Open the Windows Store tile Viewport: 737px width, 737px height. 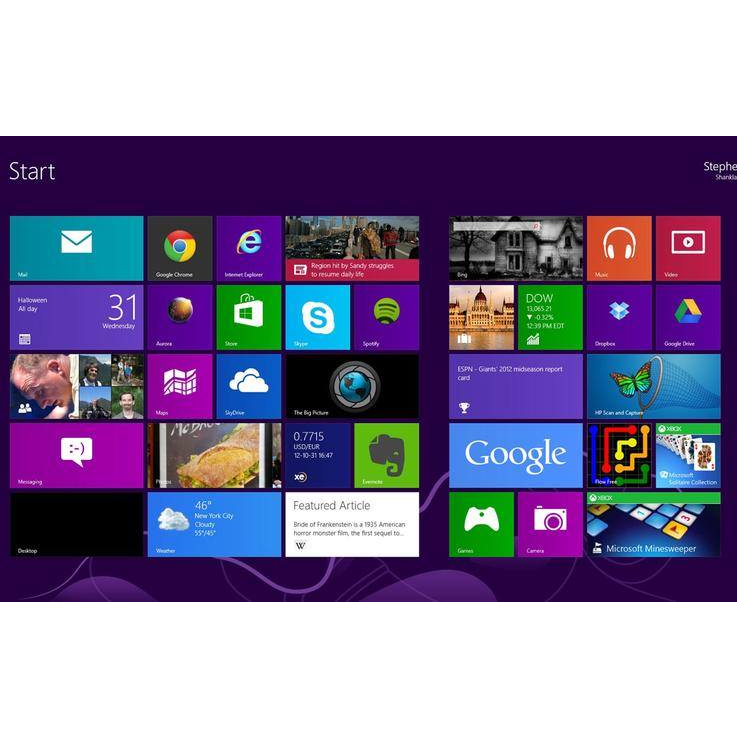pos(249,317)
